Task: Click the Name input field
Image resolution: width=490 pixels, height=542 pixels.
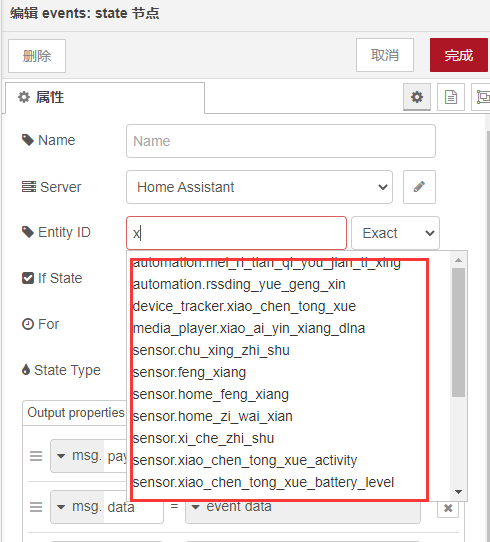Action: [x=281, y=141]
